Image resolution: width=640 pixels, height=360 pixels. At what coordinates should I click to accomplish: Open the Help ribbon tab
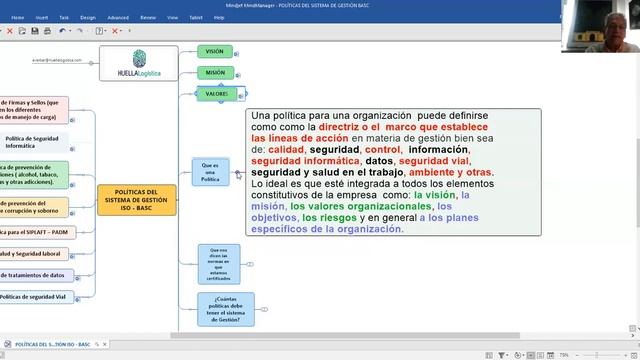click(219, 18)
